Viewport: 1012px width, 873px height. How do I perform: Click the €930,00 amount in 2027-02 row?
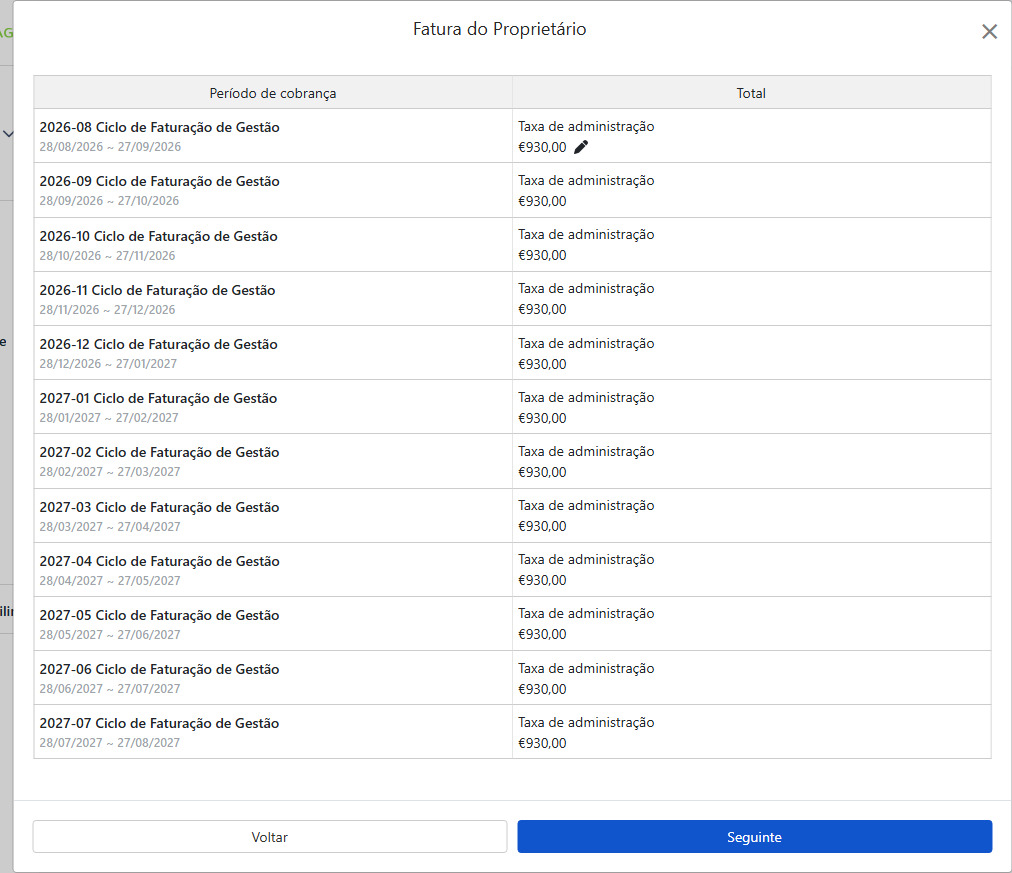(542, 472)
